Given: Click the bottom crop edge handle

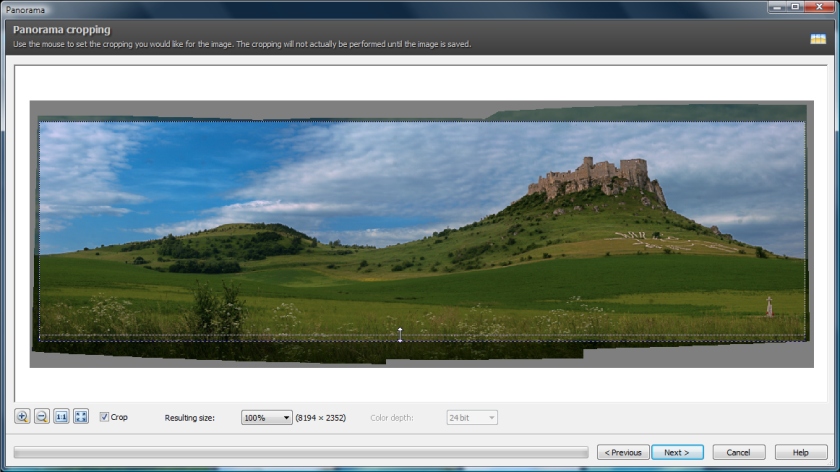Looking at the screenshot, I should [400, 335].
